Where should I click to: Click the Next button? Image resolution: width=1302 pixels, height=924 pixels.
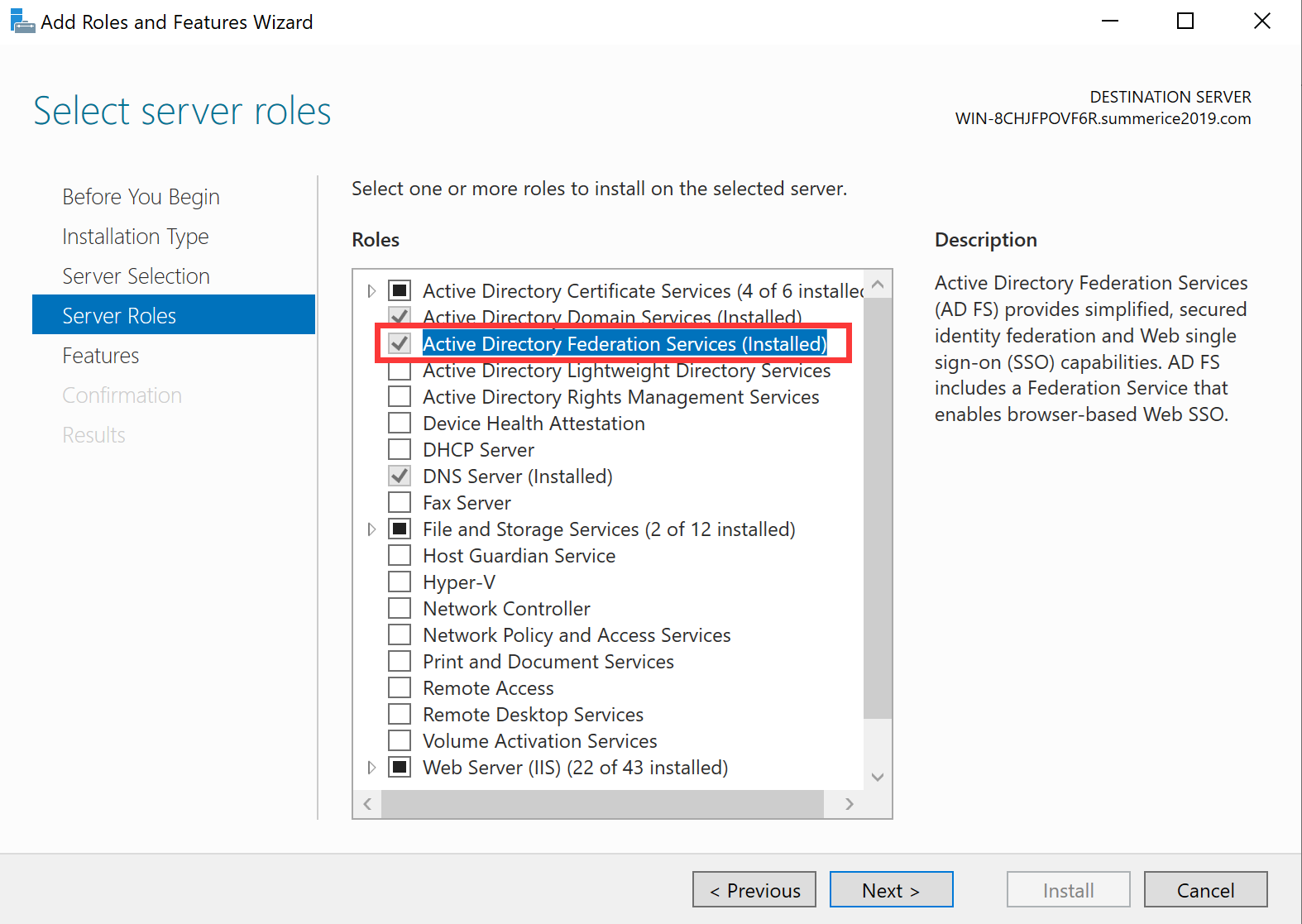(891, 890)
